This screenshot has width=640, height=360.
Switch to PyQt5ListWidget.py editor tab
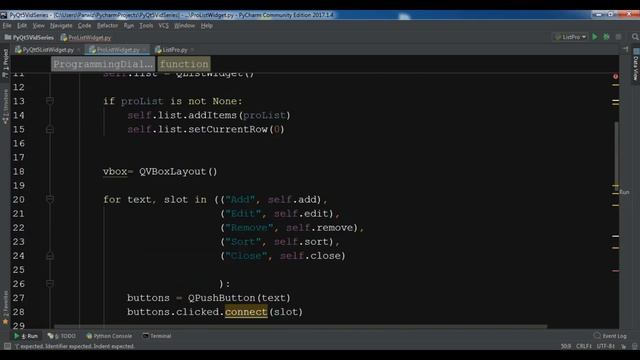point(47,50)
